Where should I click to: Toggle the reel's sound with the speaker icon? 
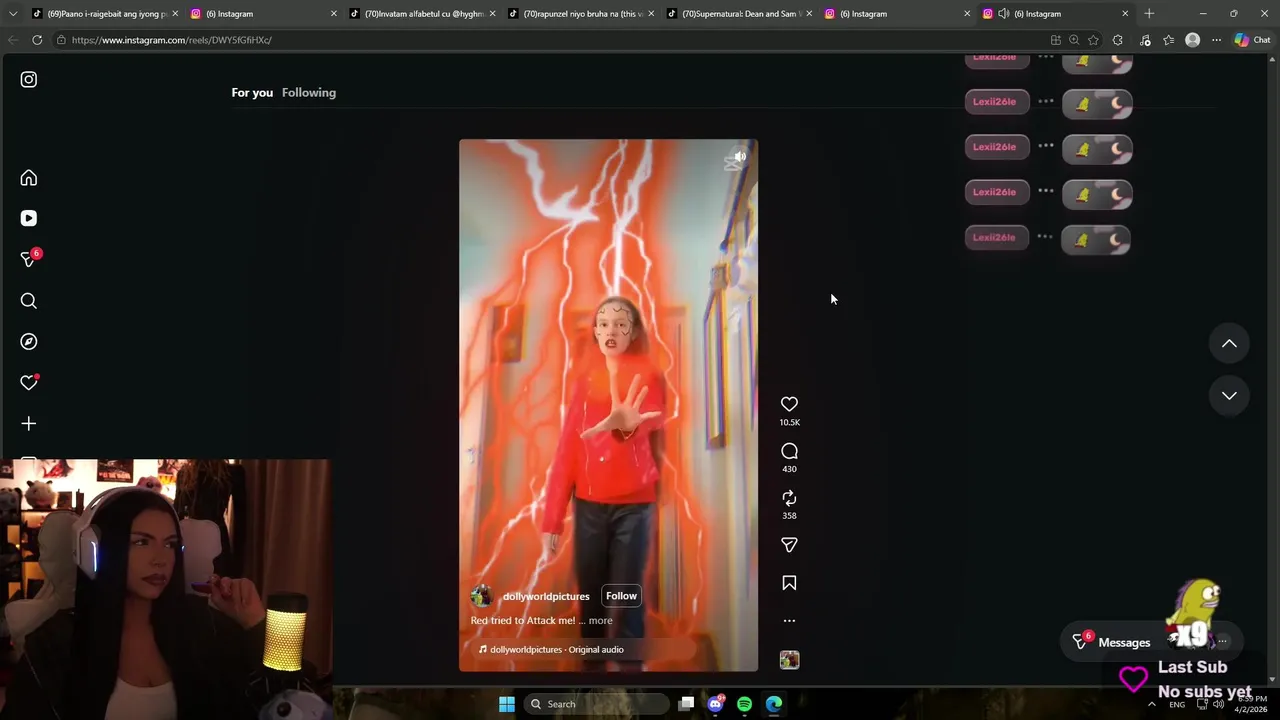click(x=739, y=156)
